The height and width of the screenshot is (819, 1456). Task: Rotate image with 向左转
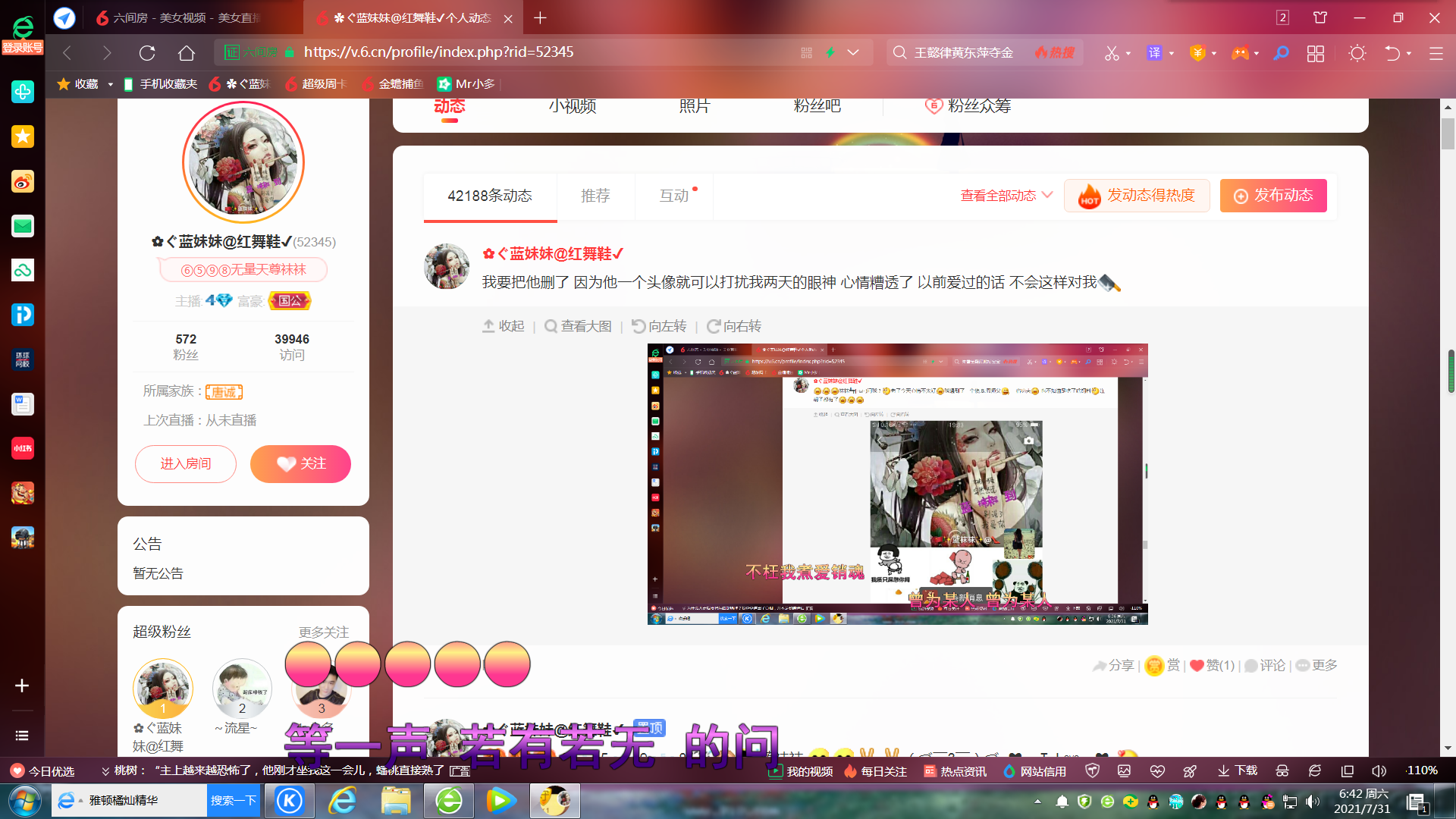tap(659, 326)
